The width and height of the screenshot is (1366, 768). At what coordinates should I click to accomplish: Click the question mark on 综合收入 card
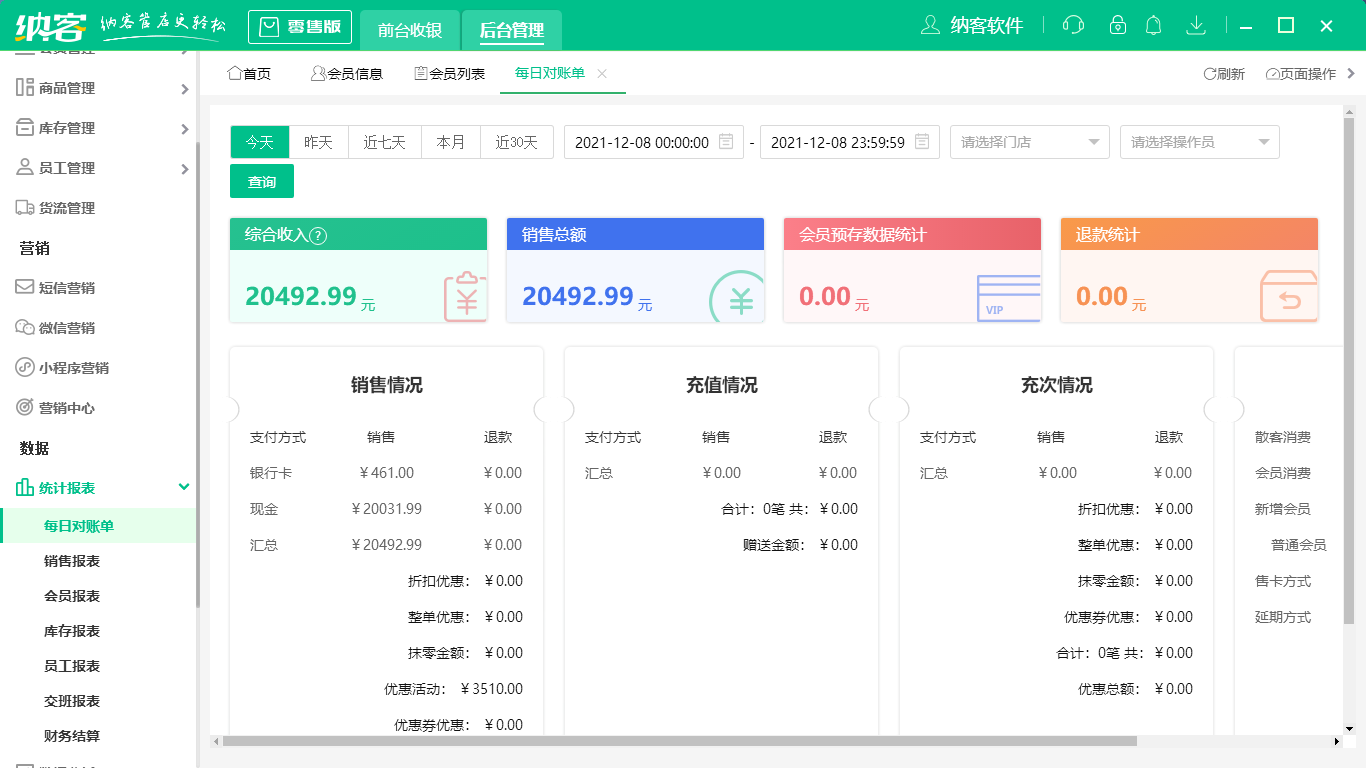point(316,234)
